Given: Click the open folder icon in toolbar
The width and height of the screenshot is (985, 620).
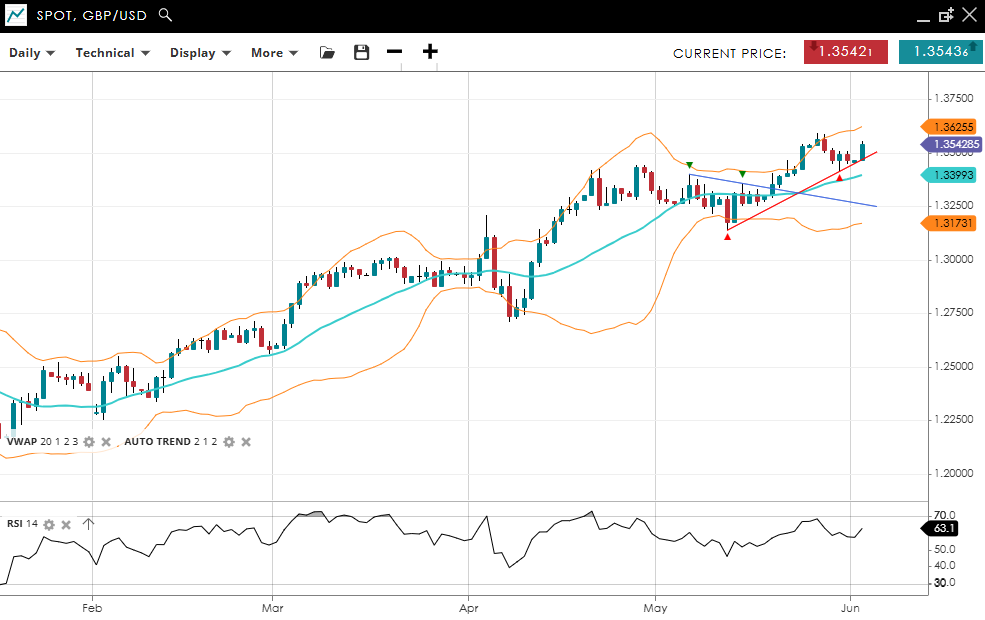Looking at the screenshot, I should click(x=327, y=53).
